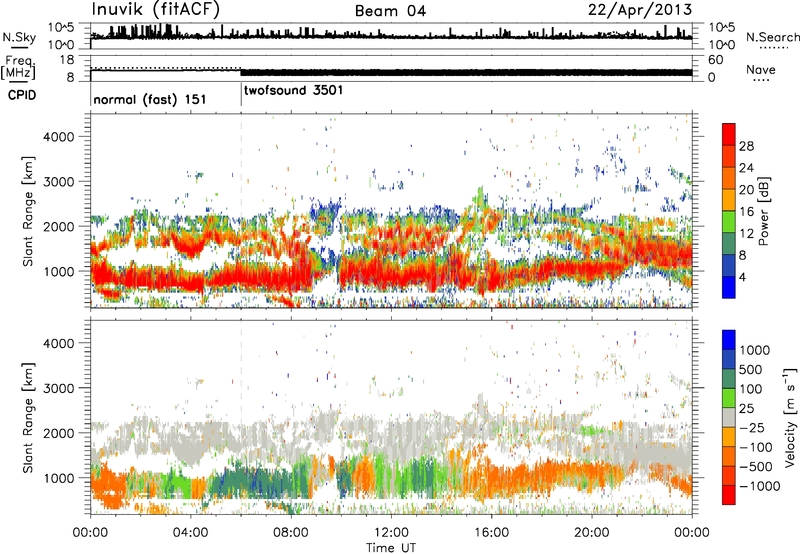Select the "Beam 04" heading
This screenshot has width=800, height=554.
click(x=390, y=11)
